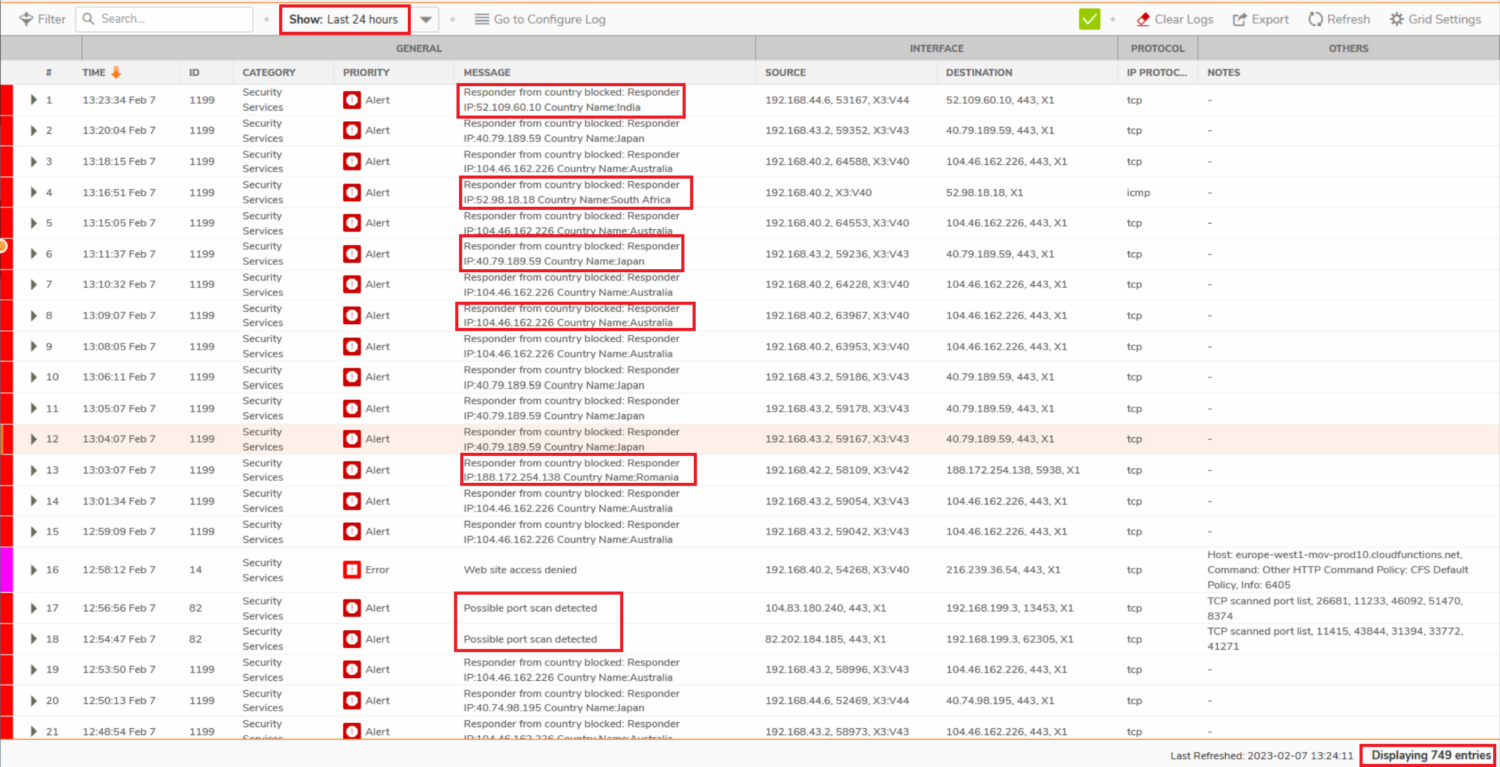This screenshot has height=767, width=1500.
Task: Click the Refresh logs icon
Action: 1316,19
